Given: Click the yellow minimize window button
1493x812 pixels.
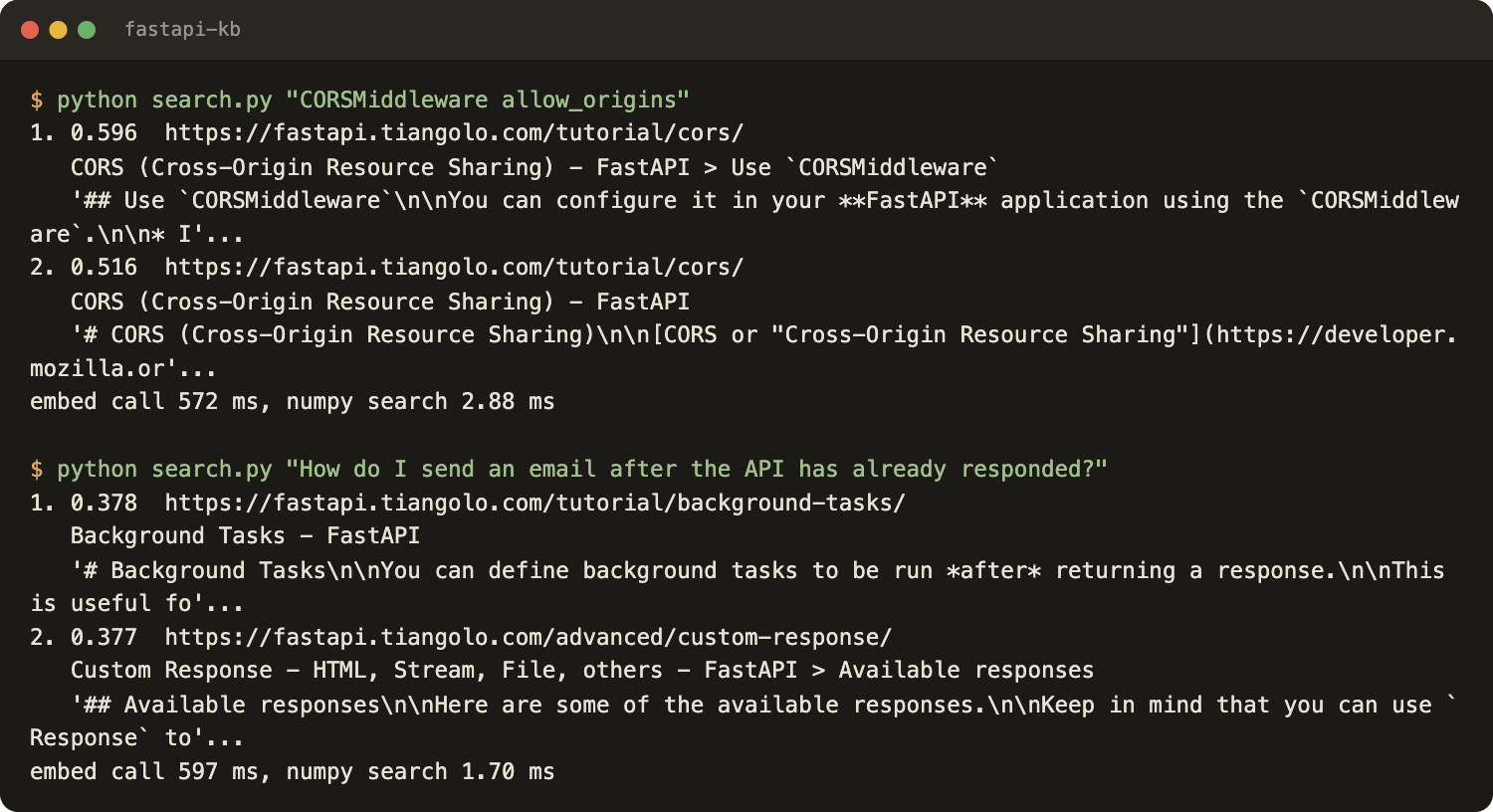Looking at the screenshot, I should [58, 30].
